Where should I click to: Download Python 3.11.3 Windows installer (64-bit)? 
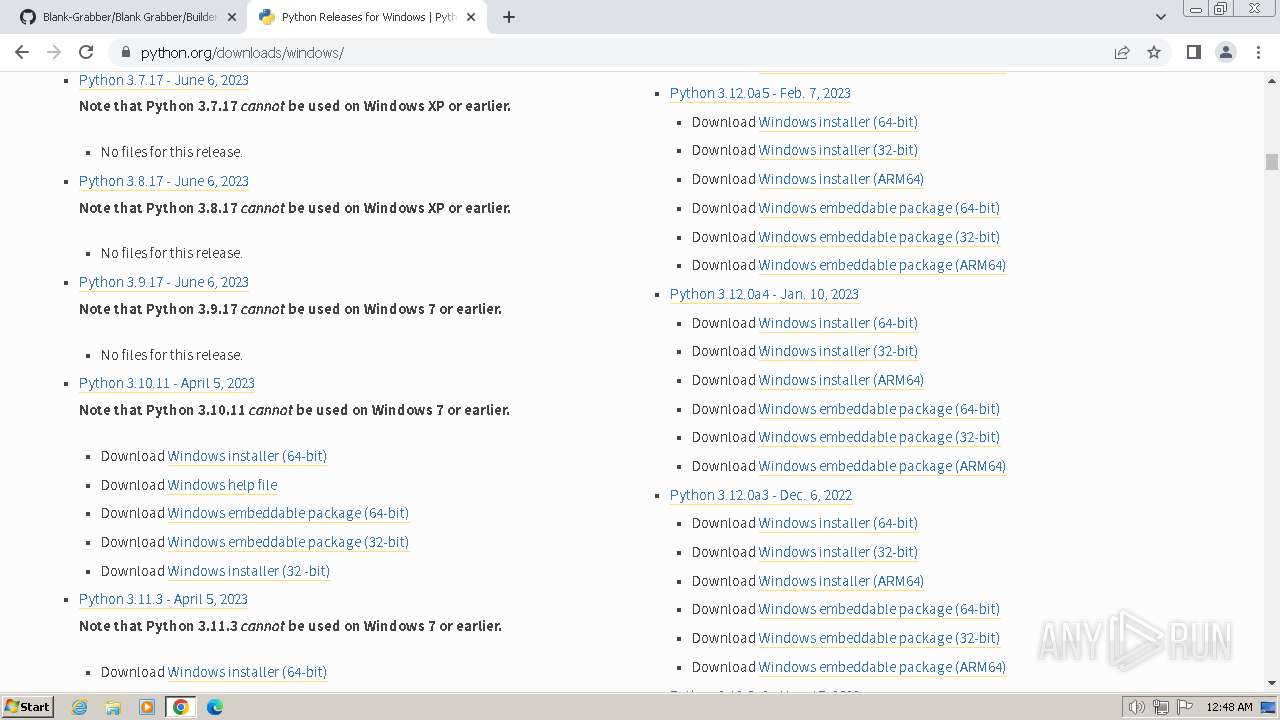(x=247, y=672)
